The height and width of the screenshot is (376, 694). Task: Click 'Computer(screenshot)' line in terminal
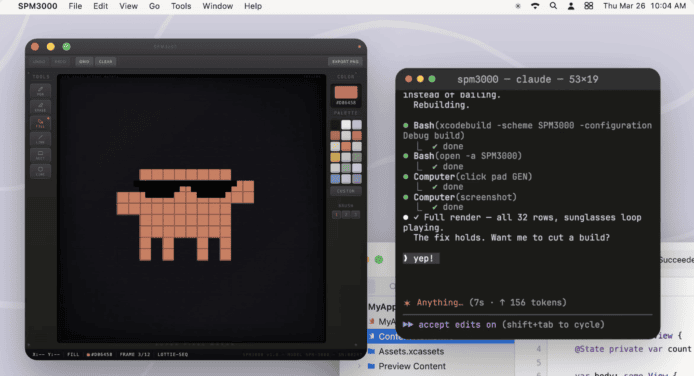point(459,197)
